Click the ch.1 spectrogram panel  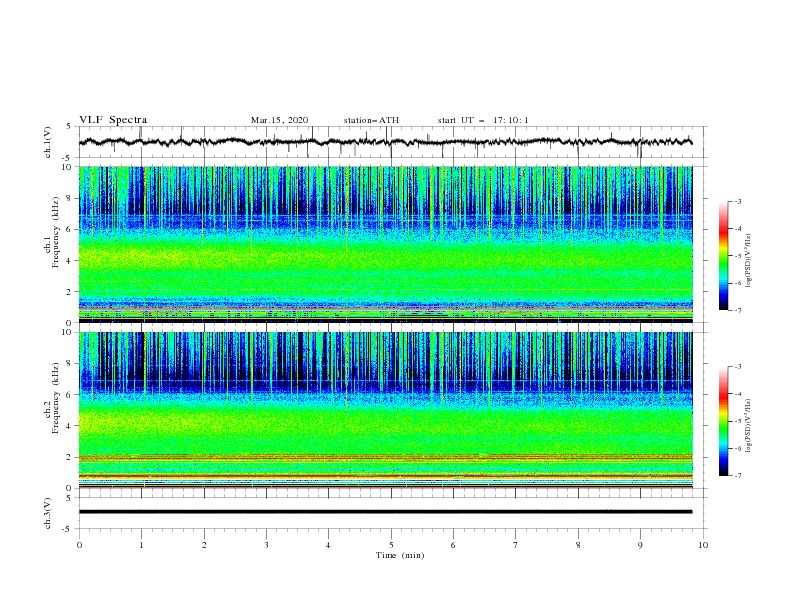[386, 244]
